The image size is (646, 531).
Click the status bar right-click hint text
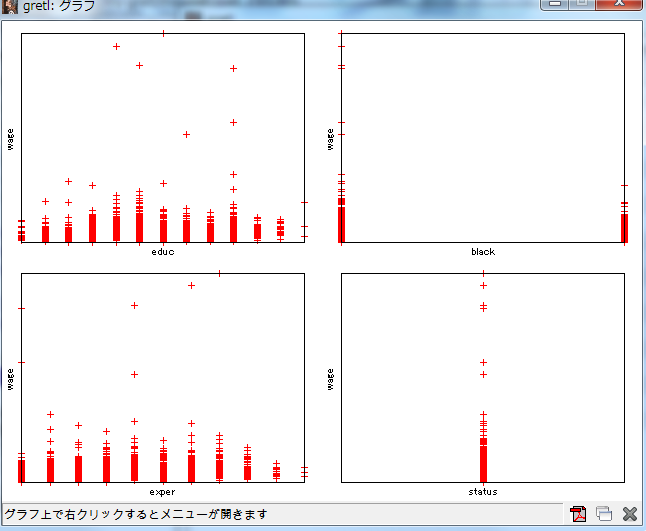136,514
